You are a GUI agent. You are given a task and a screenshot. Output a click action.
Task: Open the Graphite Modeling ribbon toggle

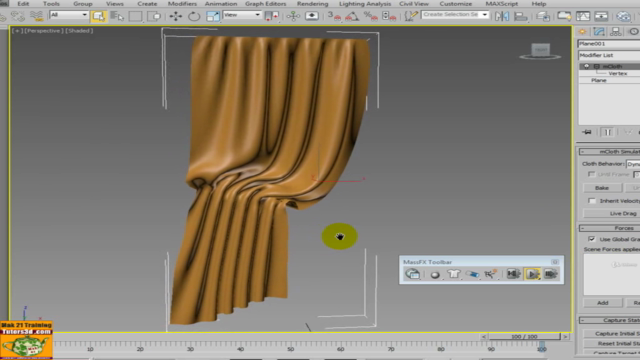point(564,16)
